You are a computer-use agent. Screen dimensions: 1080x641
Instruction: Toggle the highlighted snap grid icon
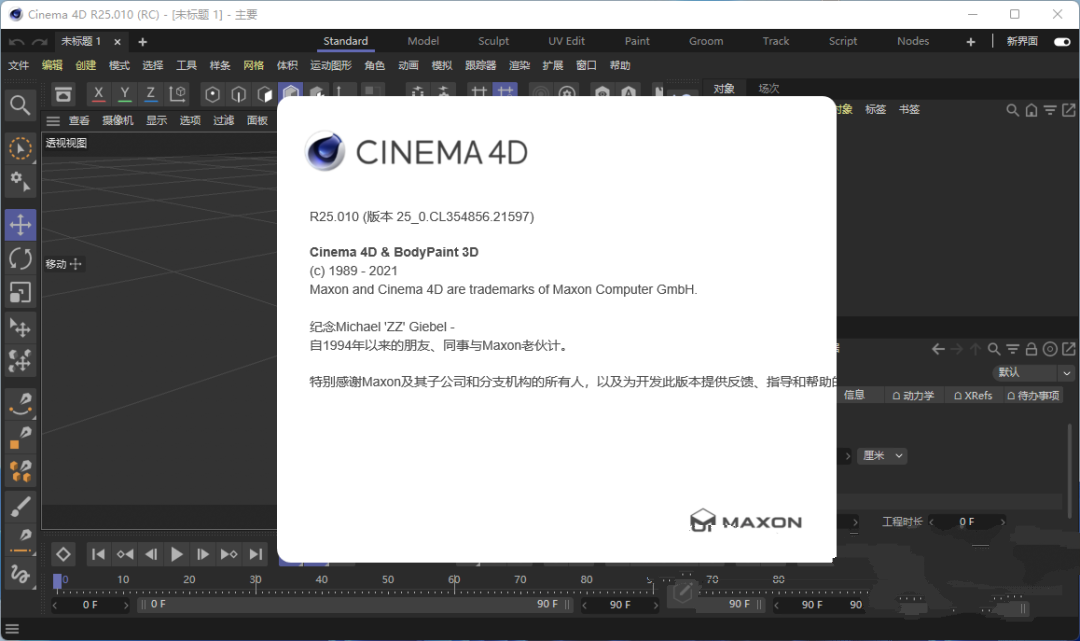[x=506, y=92]
